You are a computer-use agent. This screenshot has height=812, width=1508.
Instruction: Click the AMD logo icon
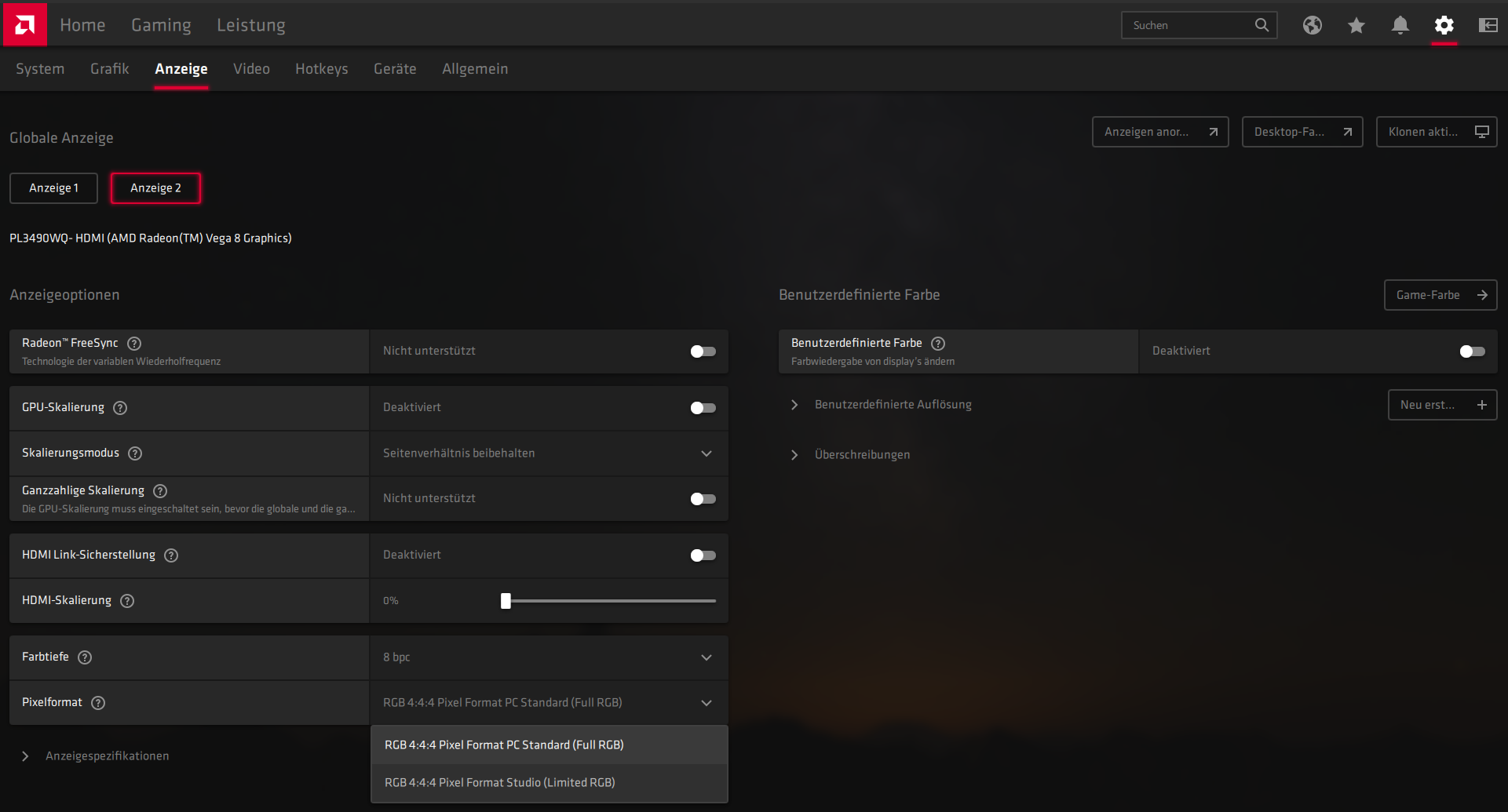point(24,24)
